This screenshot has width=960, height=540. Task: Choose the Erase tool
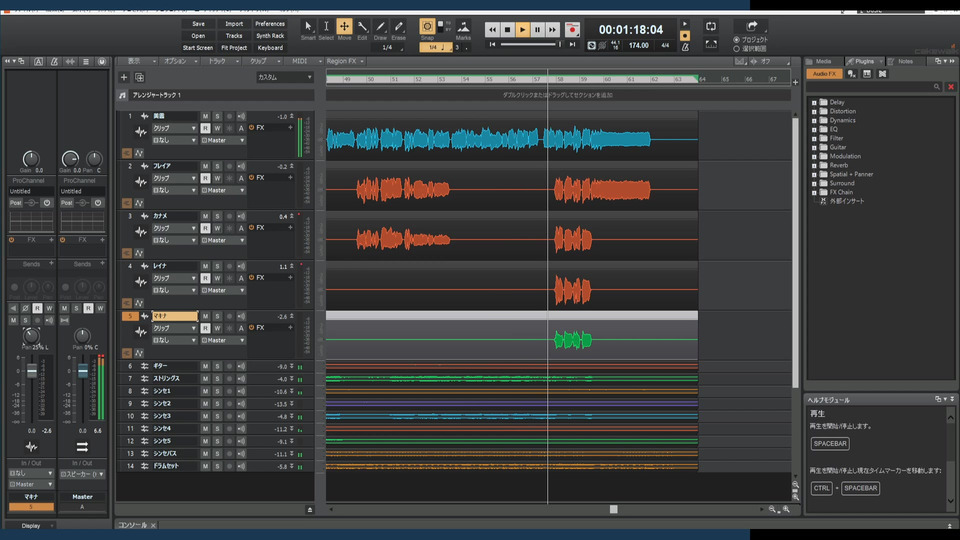[x=398, y=27]
